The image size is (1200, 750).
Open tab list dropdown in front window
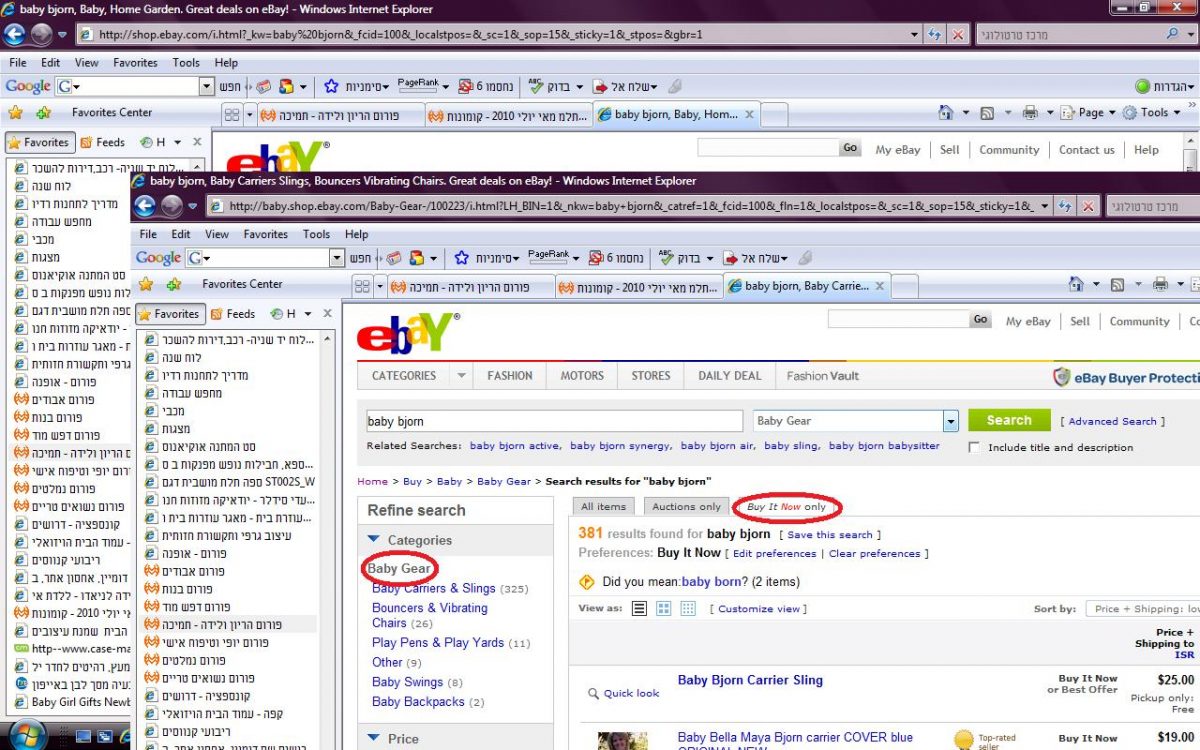click(x=380, y=286)
